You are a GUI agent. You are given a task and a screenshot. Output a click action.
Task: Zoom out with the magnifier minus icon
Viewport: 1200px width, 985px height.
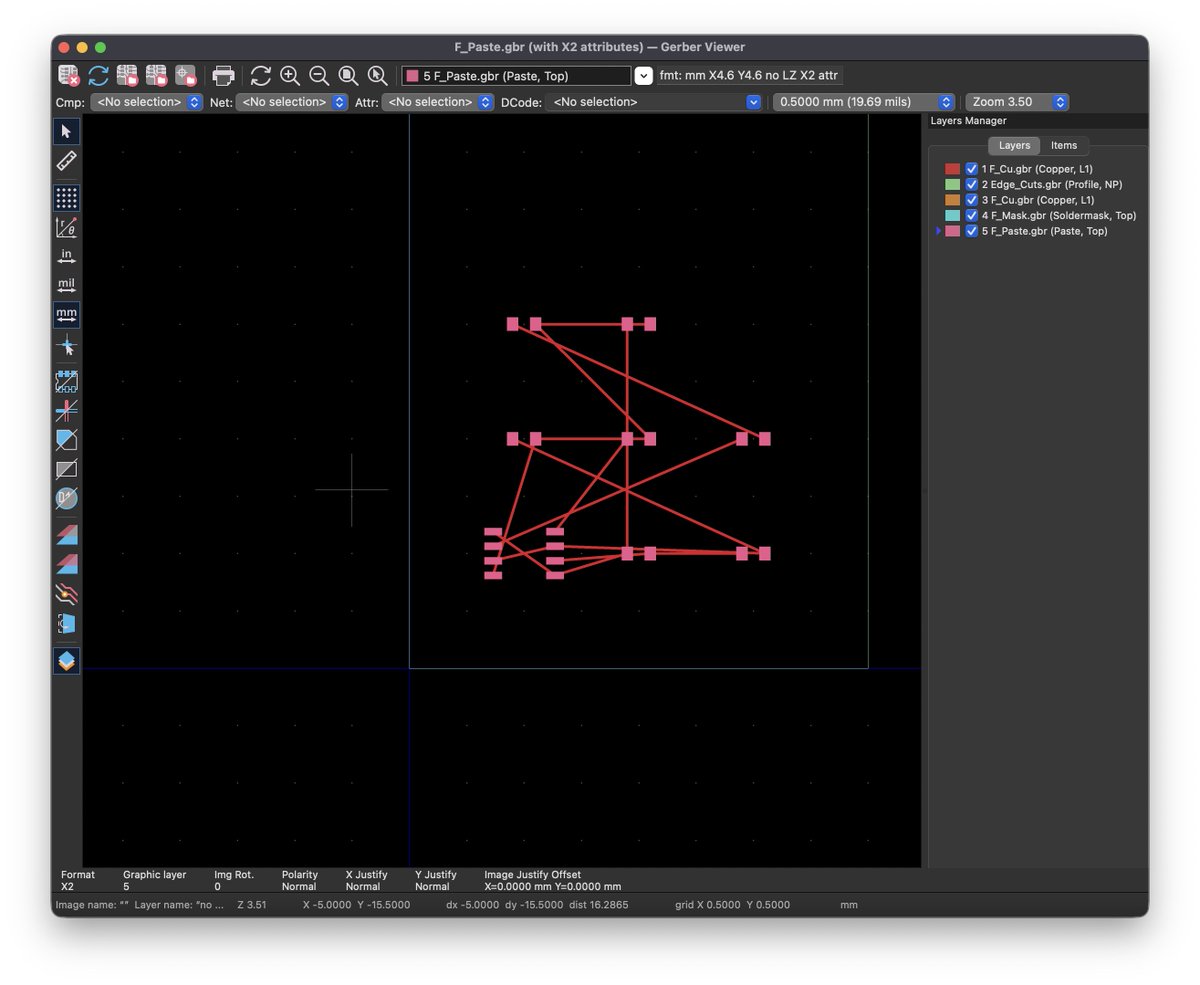pos(319,76)
